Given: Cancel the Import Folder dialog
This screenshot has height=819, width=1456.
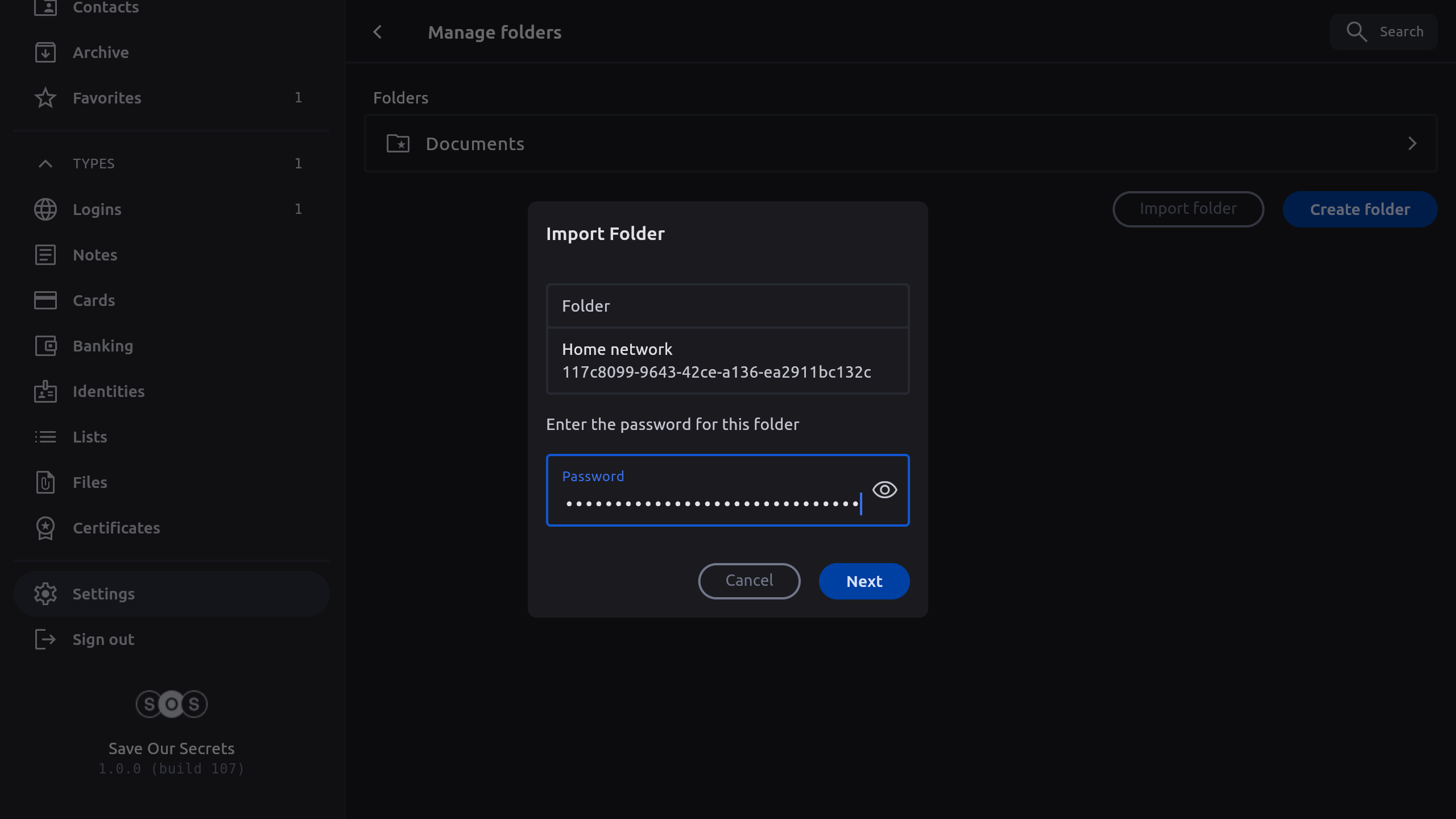Looking at the screenshot, I should [749, 581].
